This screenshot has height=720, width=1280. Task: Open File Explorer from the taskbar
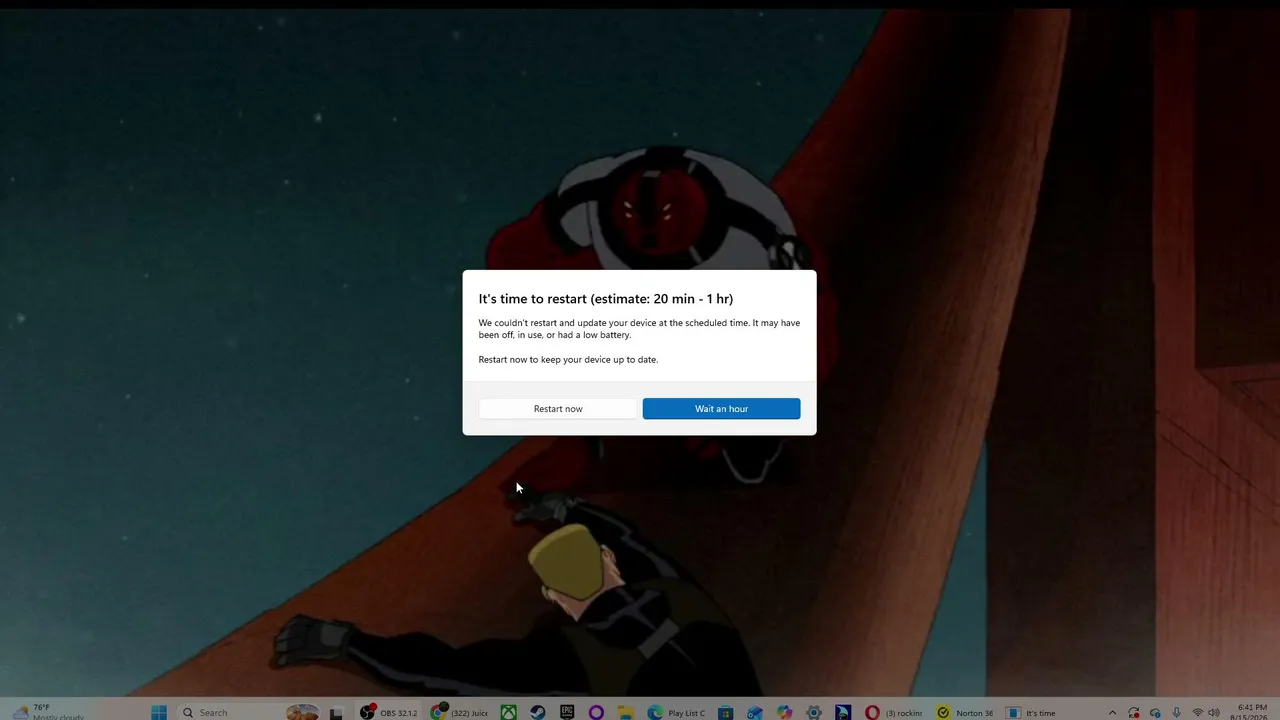[625, 712]
